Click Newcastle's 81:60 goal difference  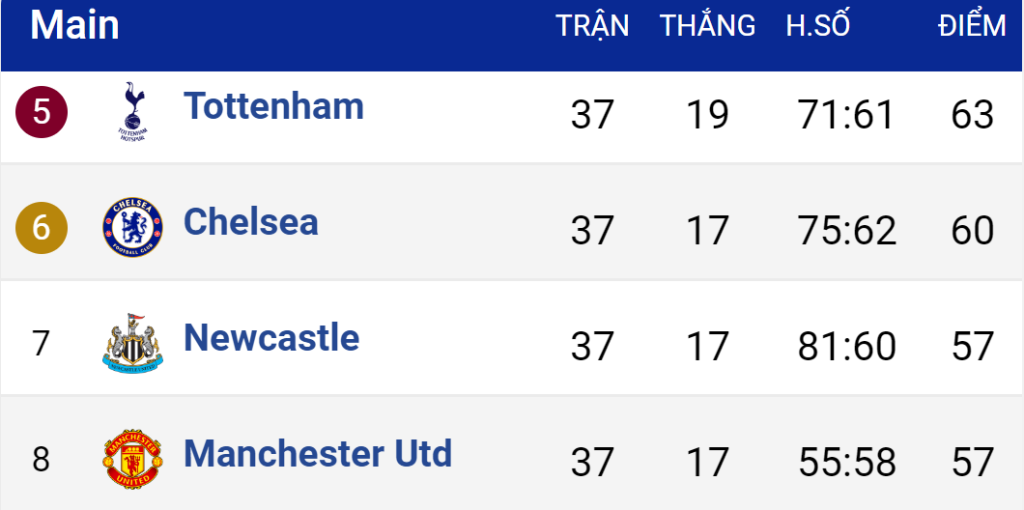(x=847, y=347)
